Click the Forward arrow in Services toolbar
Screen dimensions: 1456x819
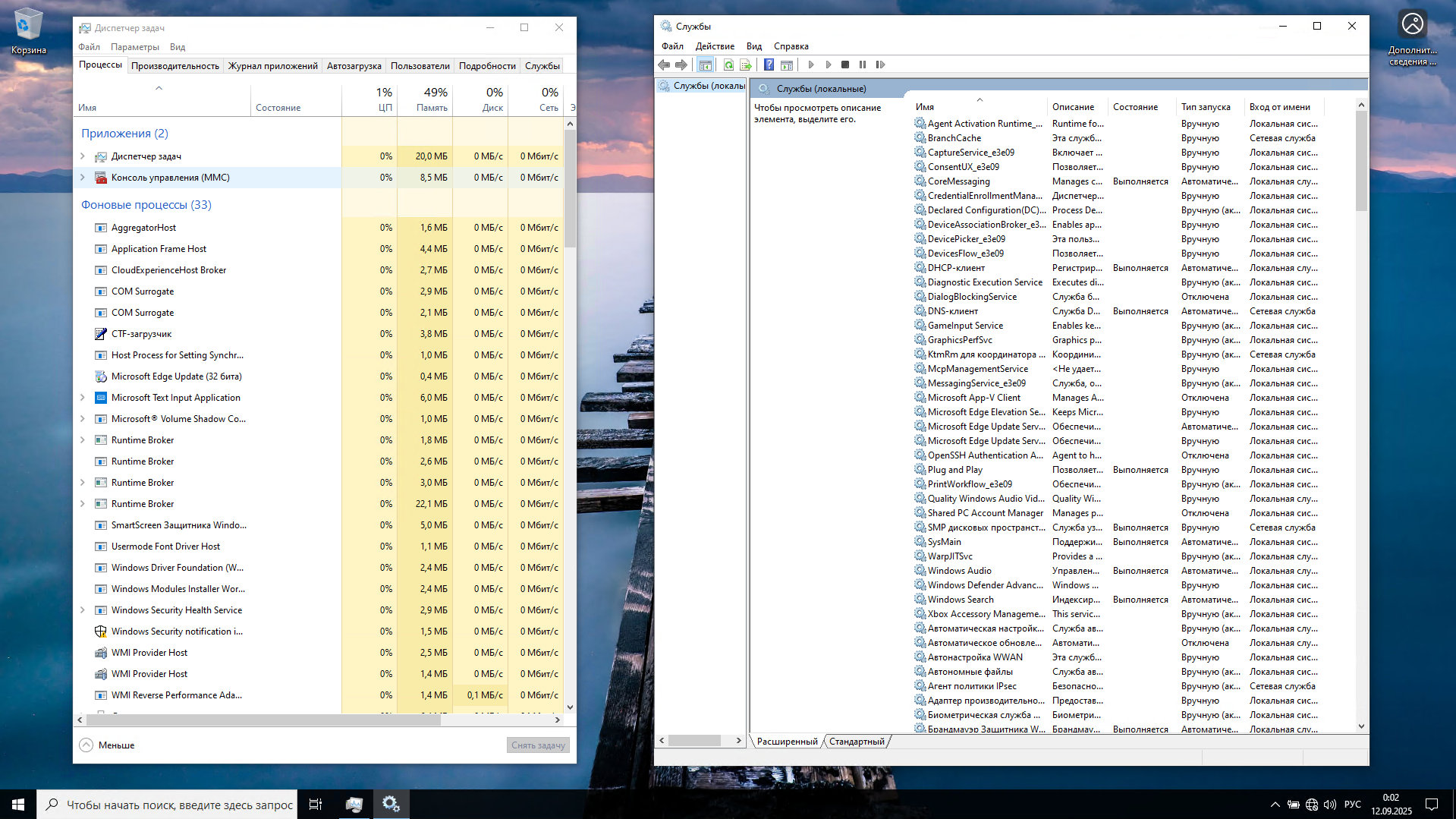681,65
